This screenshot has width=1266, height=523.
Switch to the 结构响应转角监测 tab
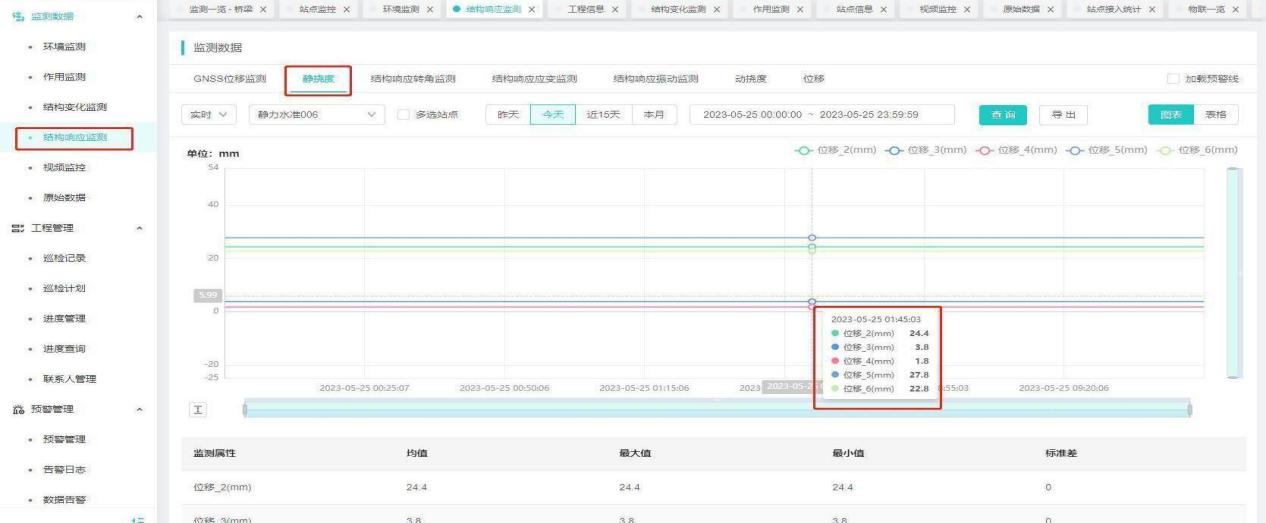coord(412,79)
